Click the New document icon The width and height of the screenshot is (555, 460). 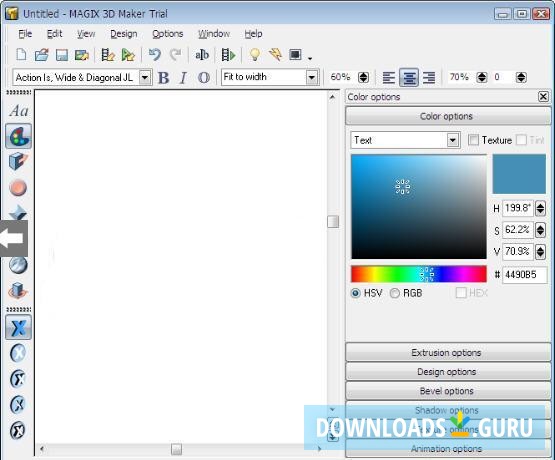[x=21, y=55]
